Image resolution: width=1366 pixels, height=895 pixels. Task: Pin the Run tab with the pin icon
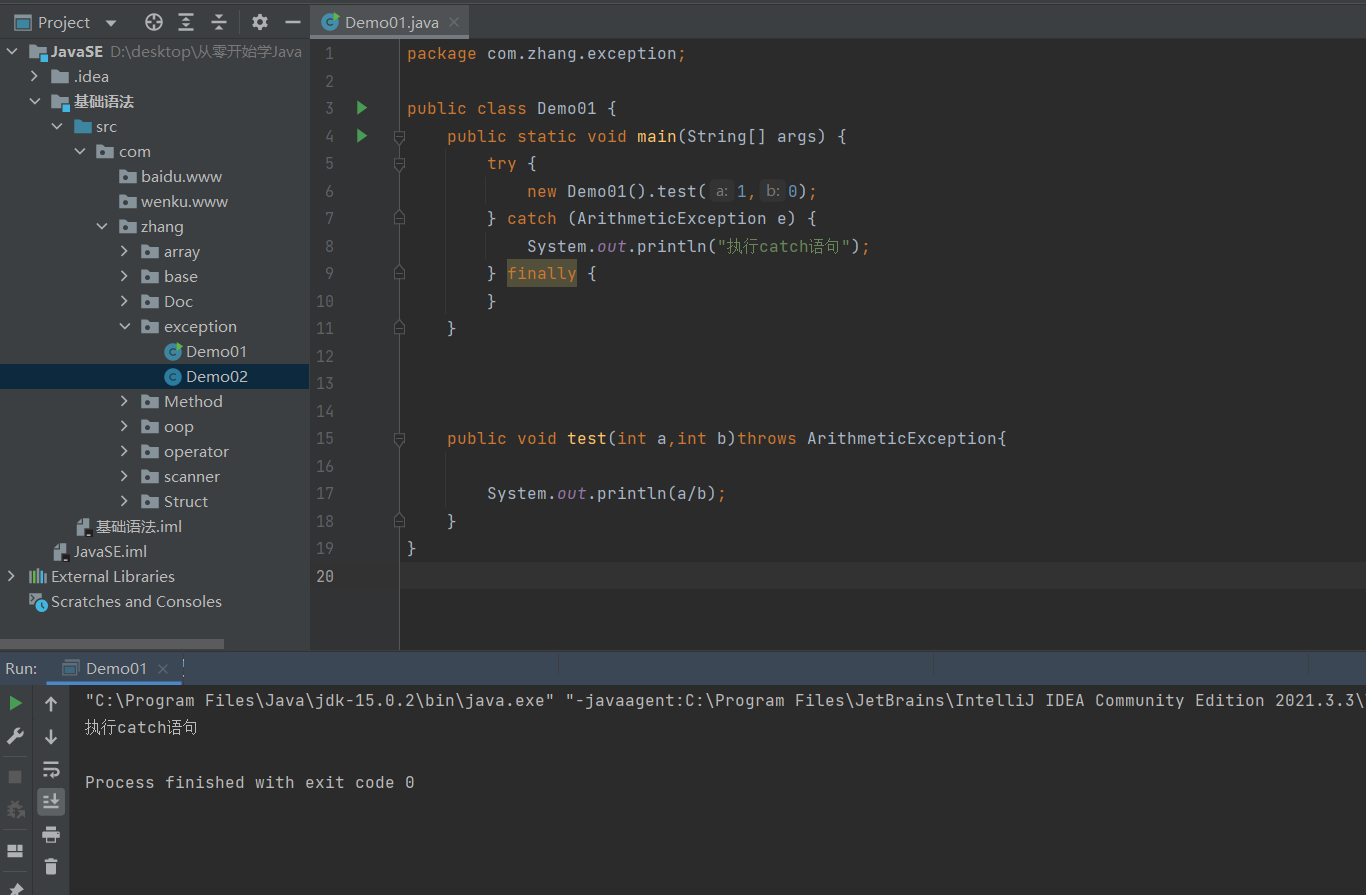pyautogui.click(x=15, y=887)
